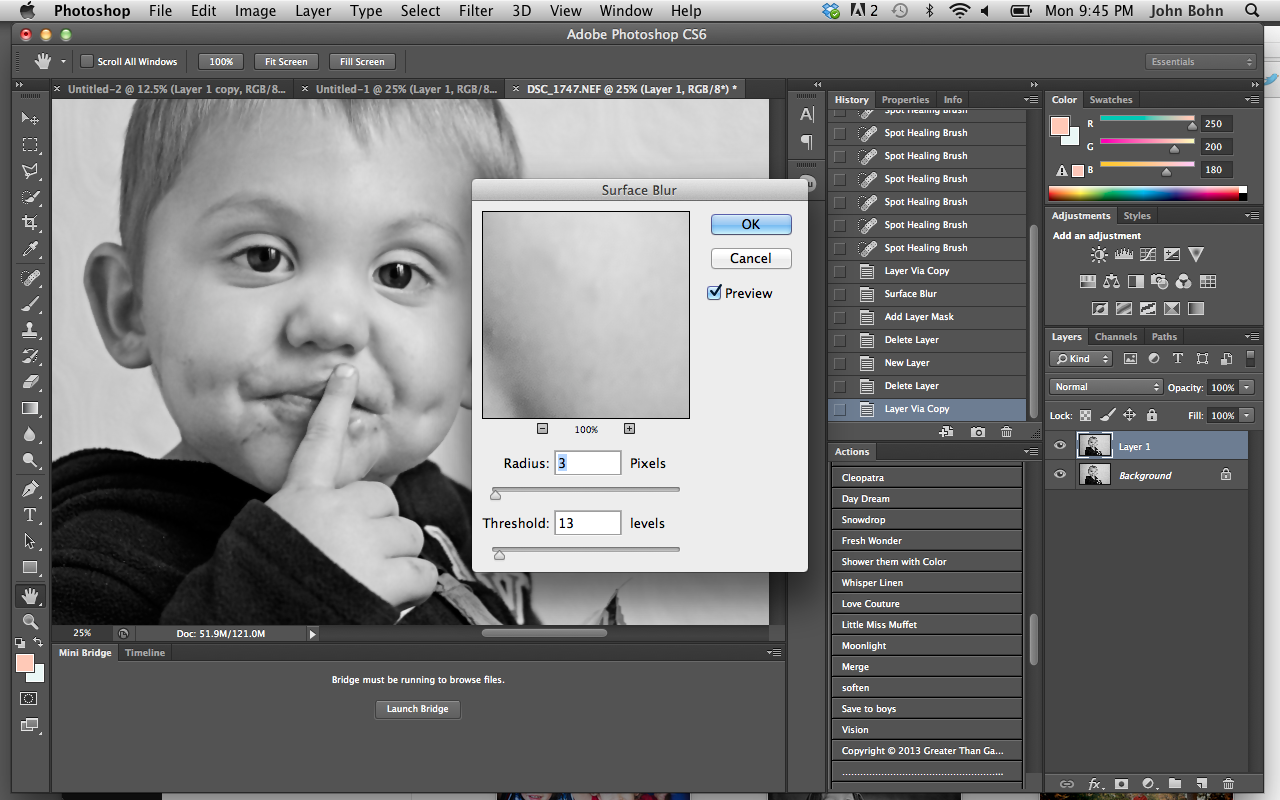This screenshot has height=800, width=1280.
Task: Confirm Surface Blur with OK
Action: pyautogui.click(x=751, y=224)
